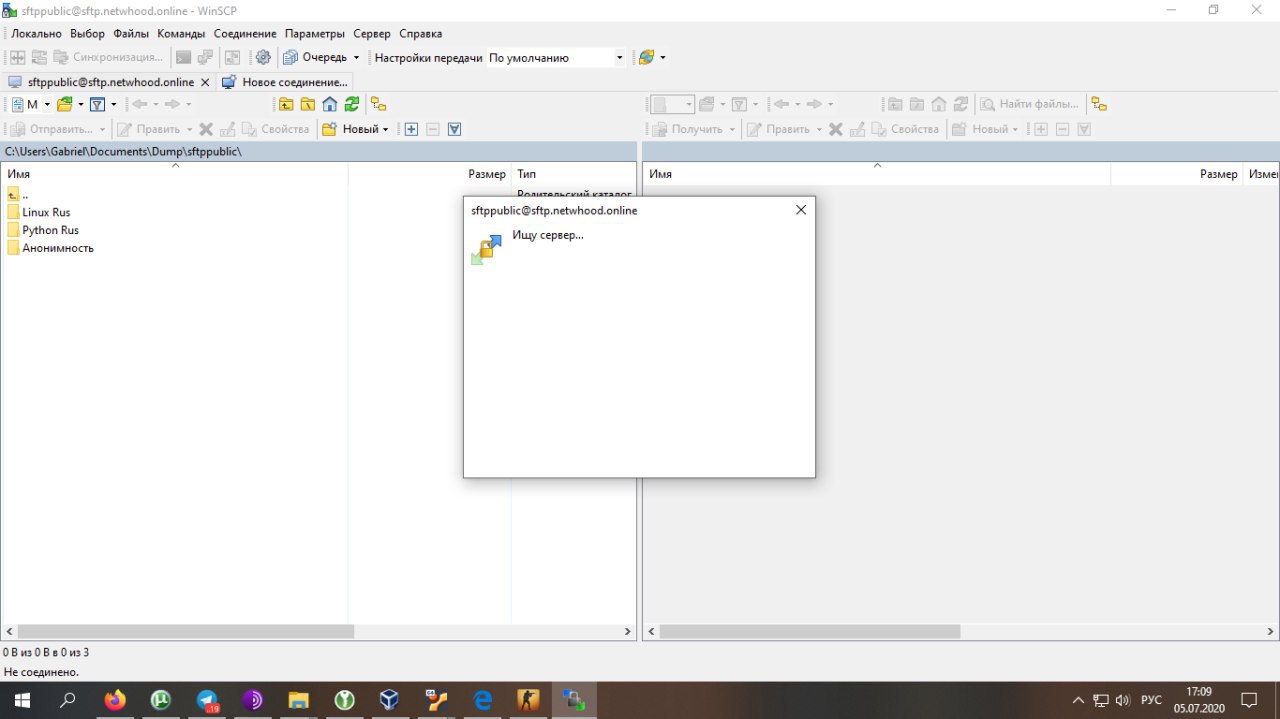Screen dimensions: 1280x719
Task: Click the remote panel horizontal scrollbar
Action: click(x=809, y=632)
